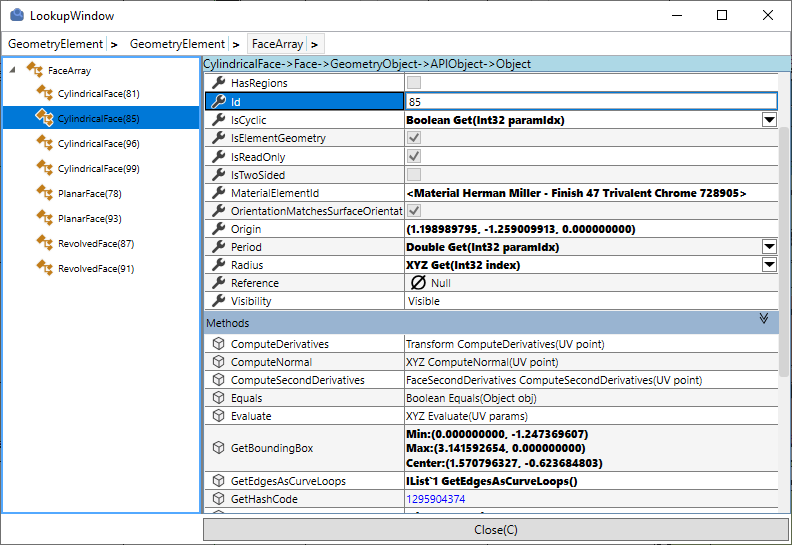The image size is (792, 545).
Task: Toggle the HasRegions checkbox
Action: 414,82
